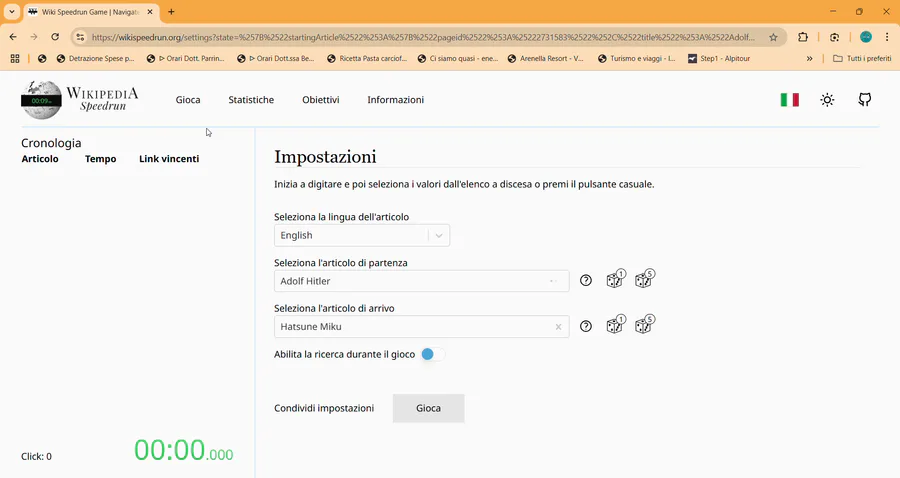The width and height of the screenshot is (900, 478).
Task: Pick one random destination article with the dice
Action: point(615,324)
